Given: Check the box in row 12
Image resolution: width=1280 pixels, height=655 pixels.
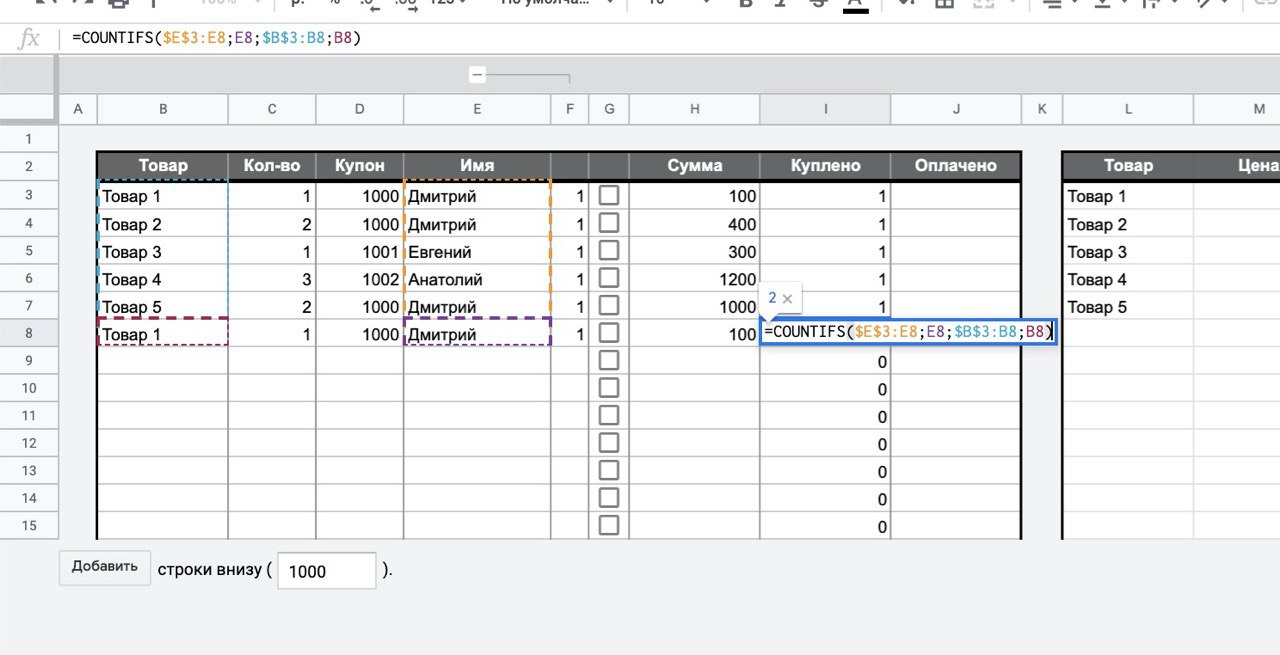Looking at the screenshot, I should tap(608, 443).
